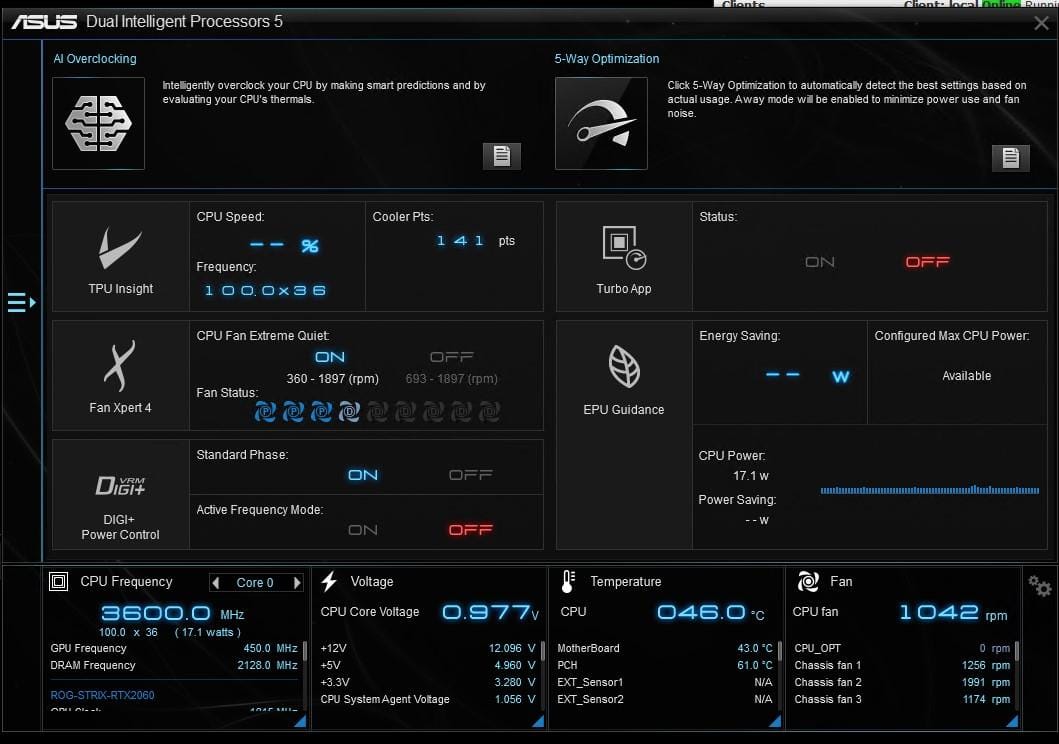Click the Core 0 selector label

(255, 583)
